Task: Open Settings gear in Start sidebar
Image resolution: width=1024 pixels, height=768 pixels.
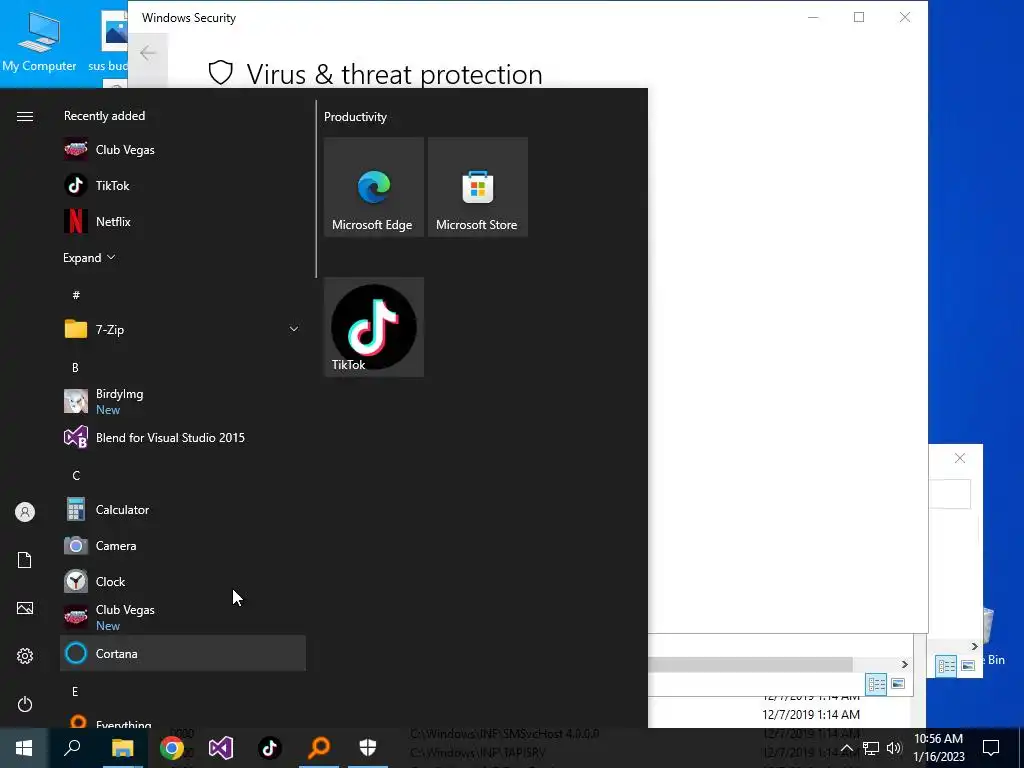Action: (25, 656)
